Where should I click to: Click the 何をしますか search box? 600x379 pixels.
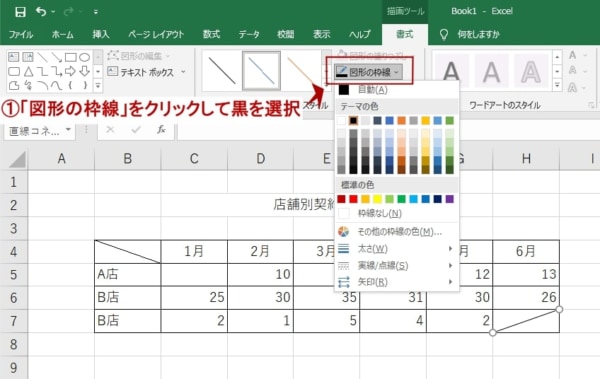(x=478, y=34)
